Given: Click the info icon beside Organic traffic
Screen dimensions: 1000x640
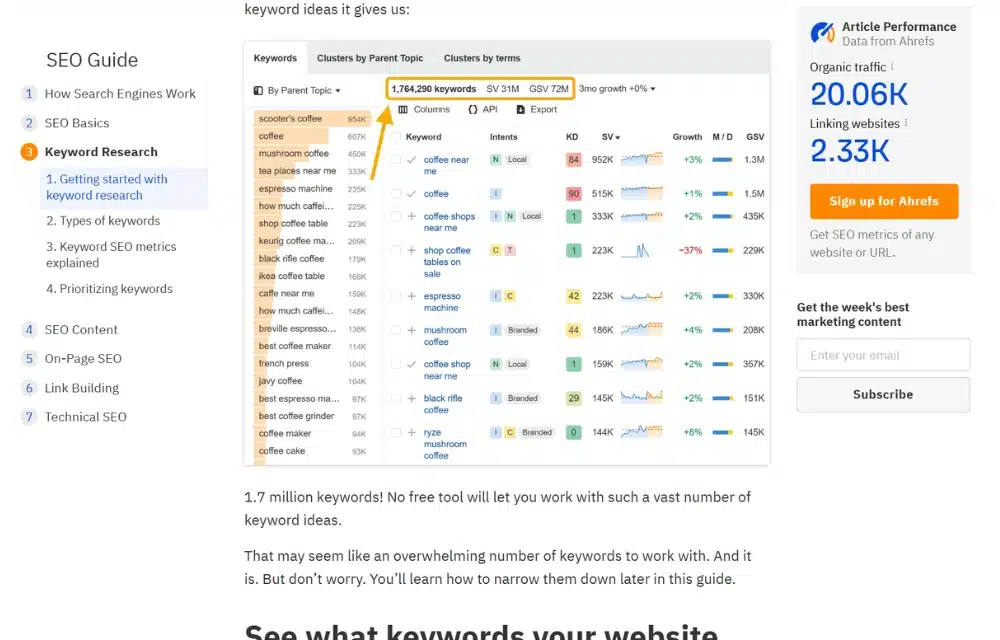Looking at the screenshot, I should coord(892,66).
